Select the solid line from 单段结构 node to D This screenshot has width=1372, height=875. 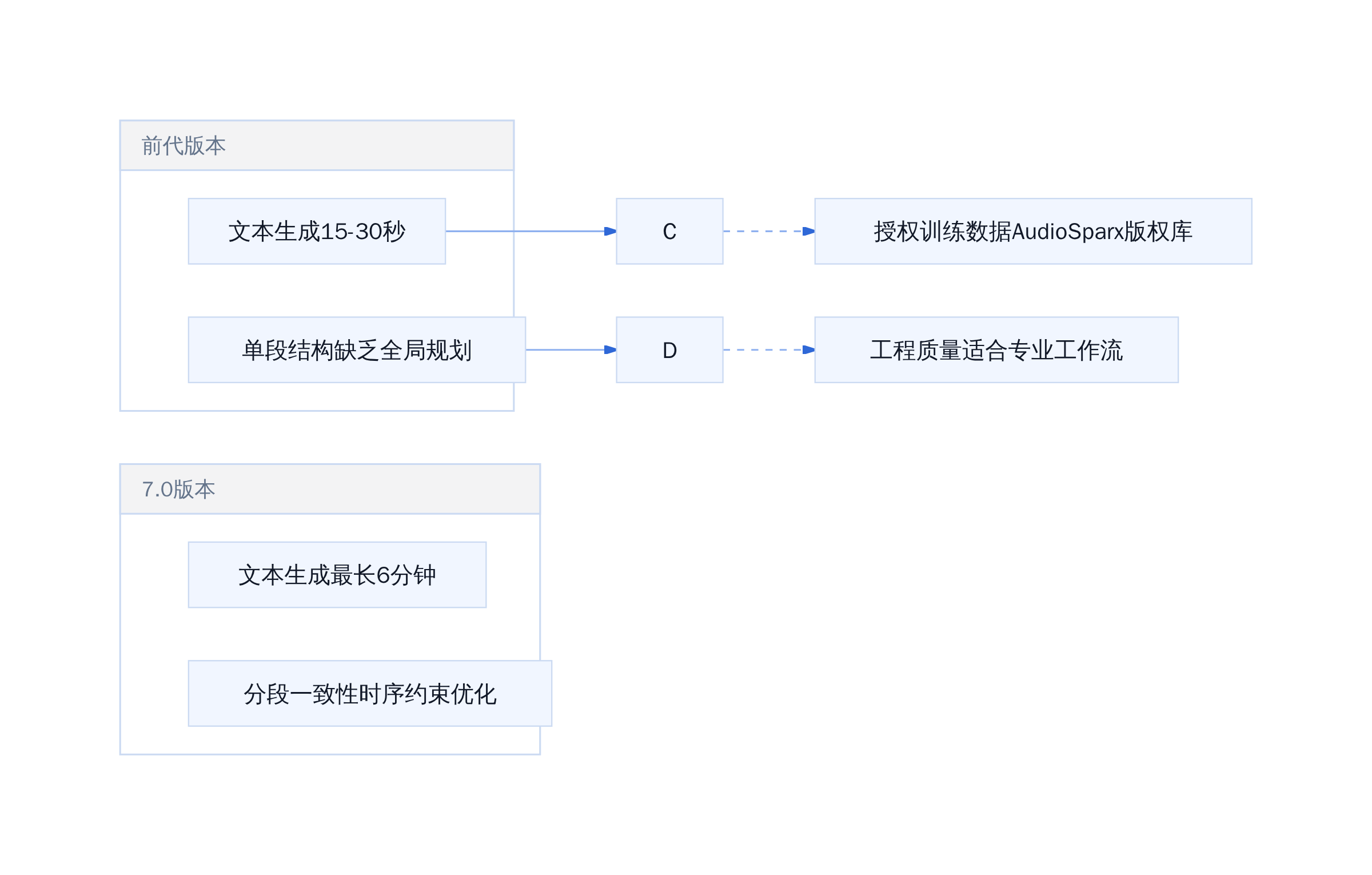(x=566, y=349)
